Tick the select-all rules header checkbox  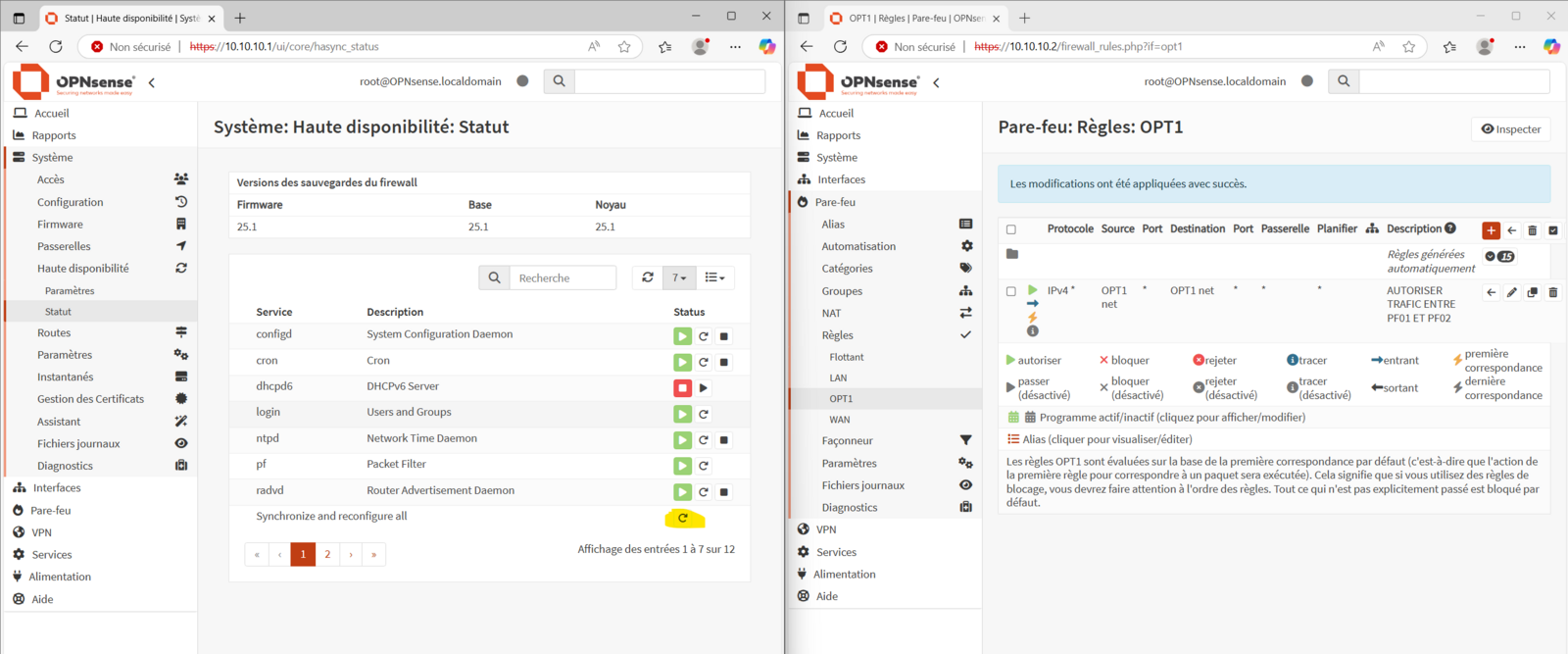pos(1011,229)
